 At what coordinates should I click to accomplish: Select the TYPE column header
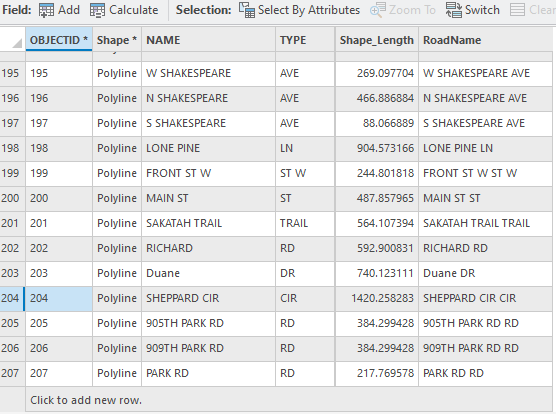pos(305,39)
